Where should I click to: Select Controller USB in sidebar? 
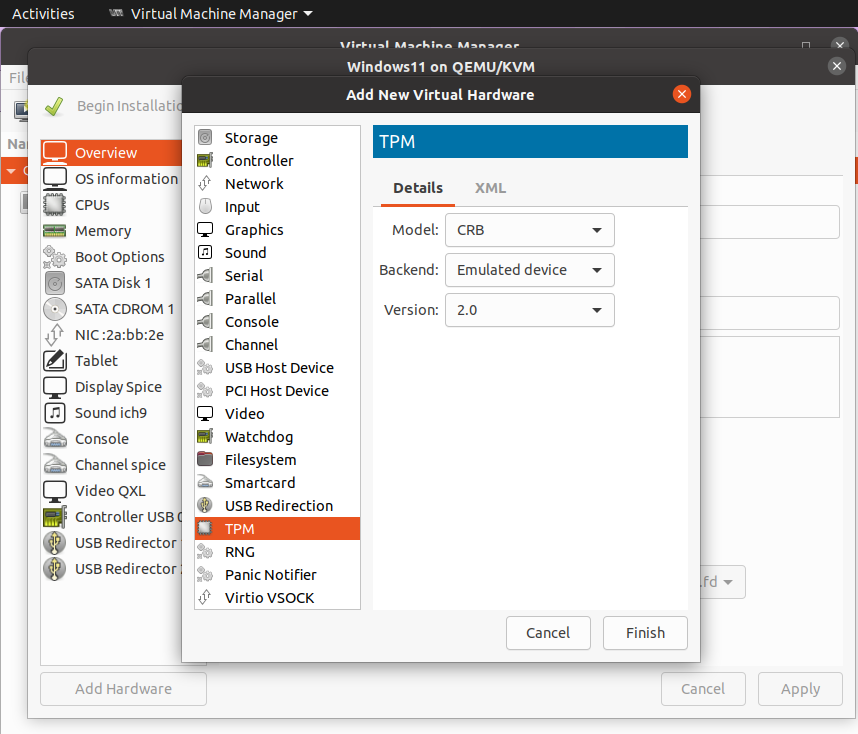(x=112, y=517)
